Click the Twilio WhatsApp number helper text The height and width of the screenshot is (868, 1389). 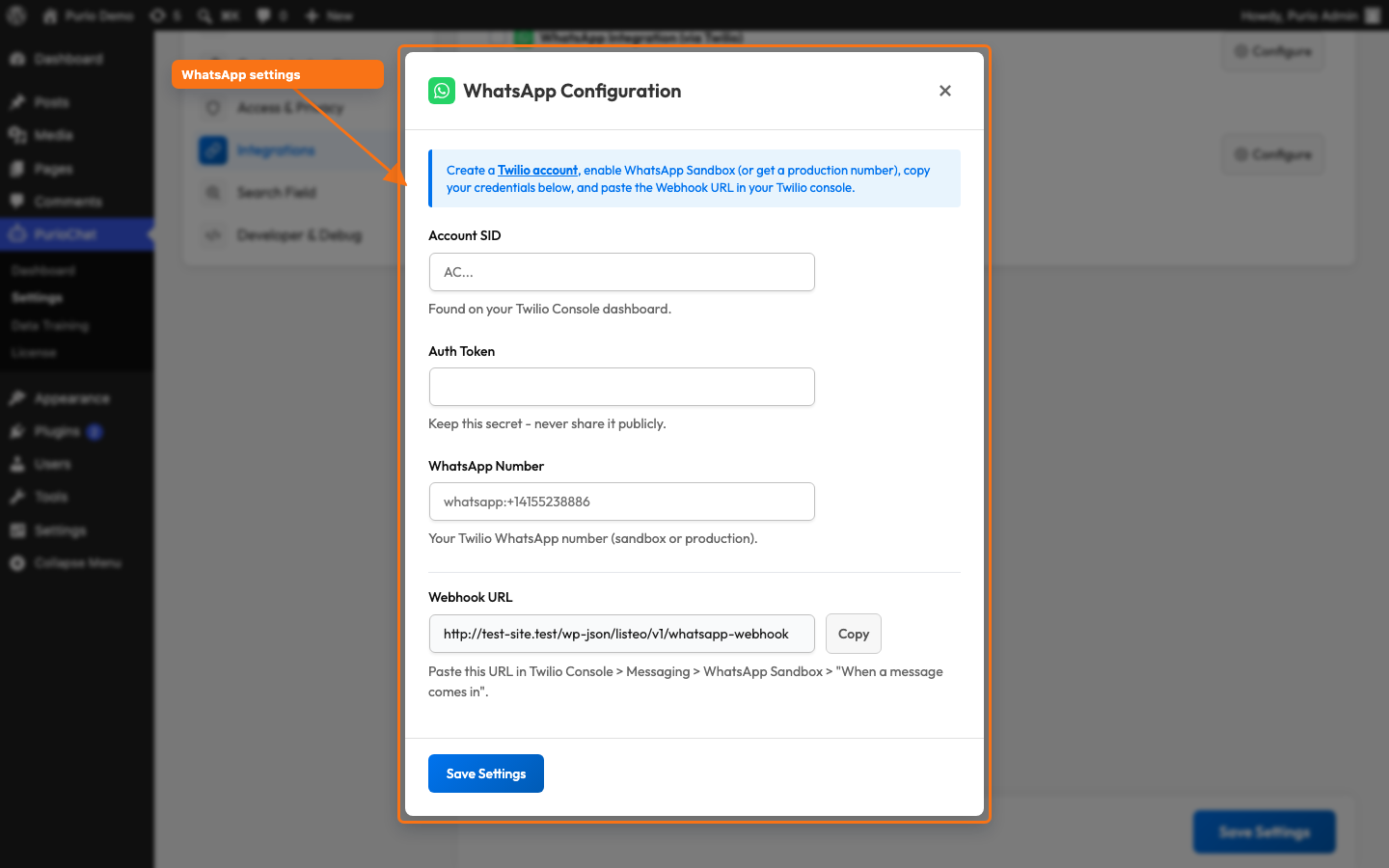(x=593, y=538)
